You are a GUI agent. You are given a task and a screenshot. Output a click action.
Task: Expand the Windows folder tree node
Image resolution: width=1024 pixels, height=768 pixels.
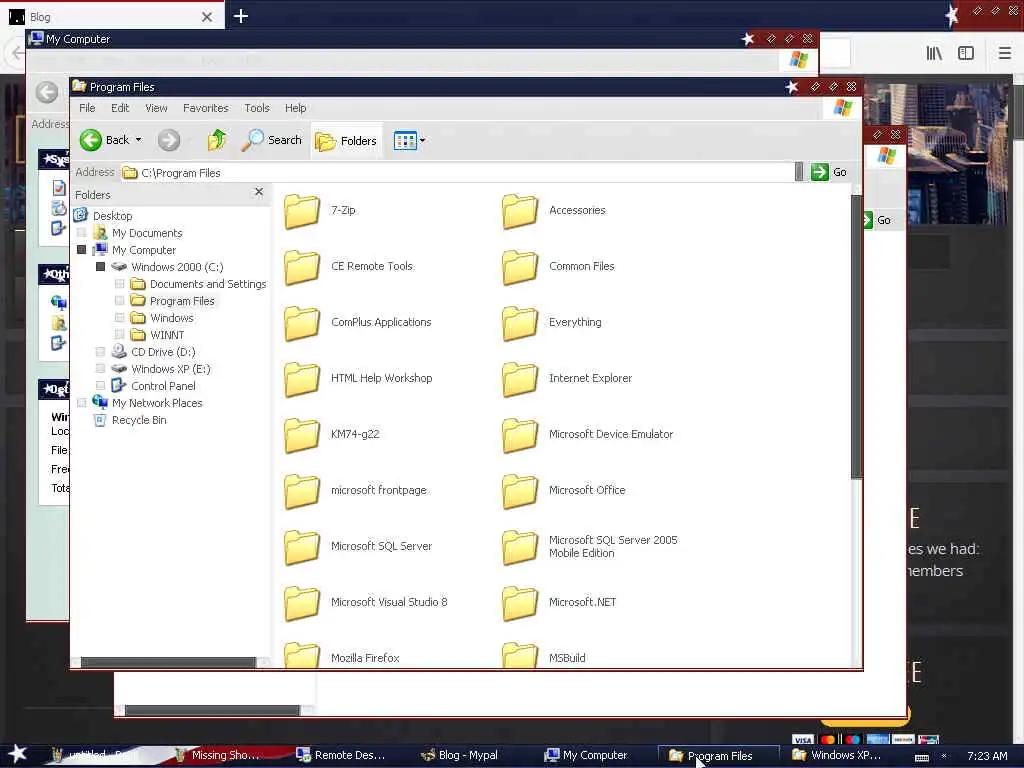pos(120,317)
